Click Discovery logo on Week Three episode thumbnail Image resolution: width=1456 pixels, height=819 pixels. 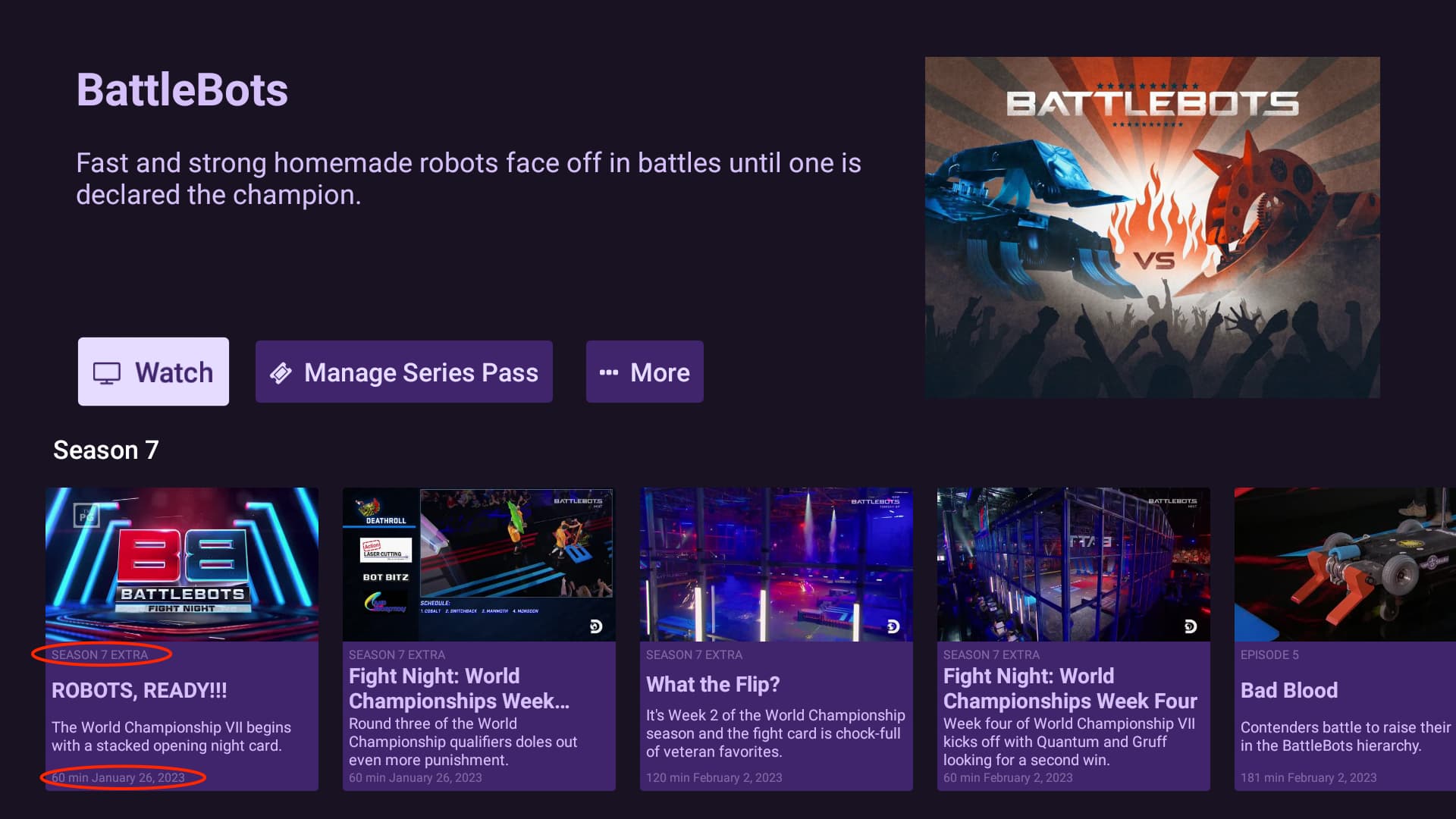(x=596, y=626)
